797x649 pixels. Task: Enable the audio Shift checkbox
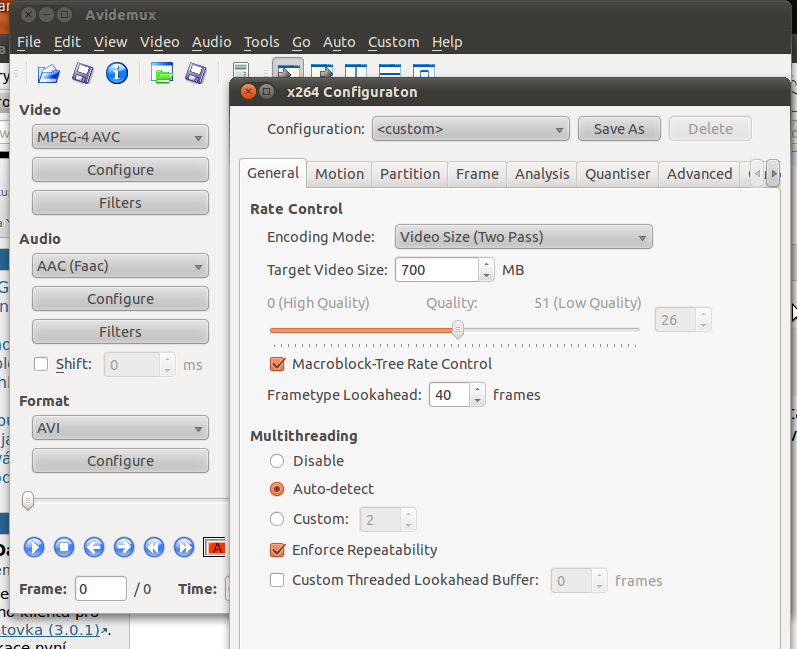pyautogui.click(x=41, y=364)
